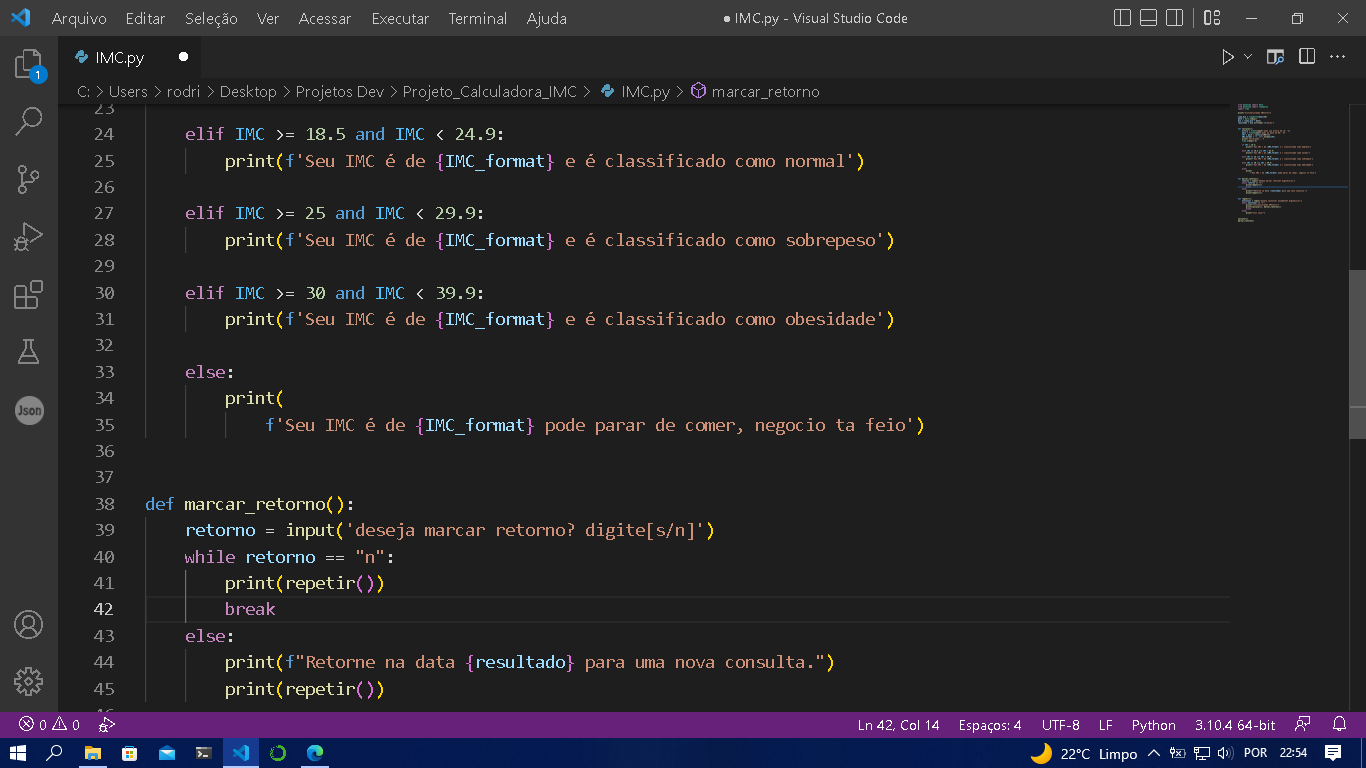Select the IMC.py editor tab
This screenshot has width=1366, height=768.
tap(130, 58)
